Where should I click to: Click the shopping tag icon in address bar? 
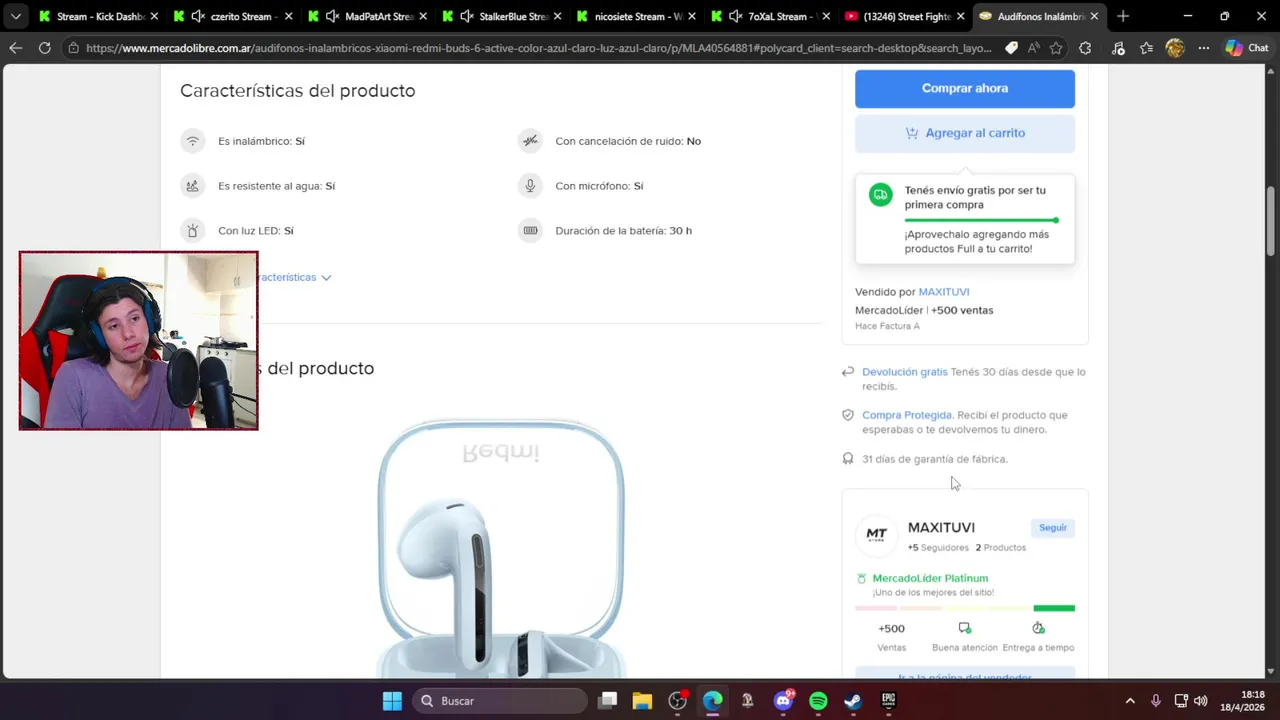(x=1011, y=48)
